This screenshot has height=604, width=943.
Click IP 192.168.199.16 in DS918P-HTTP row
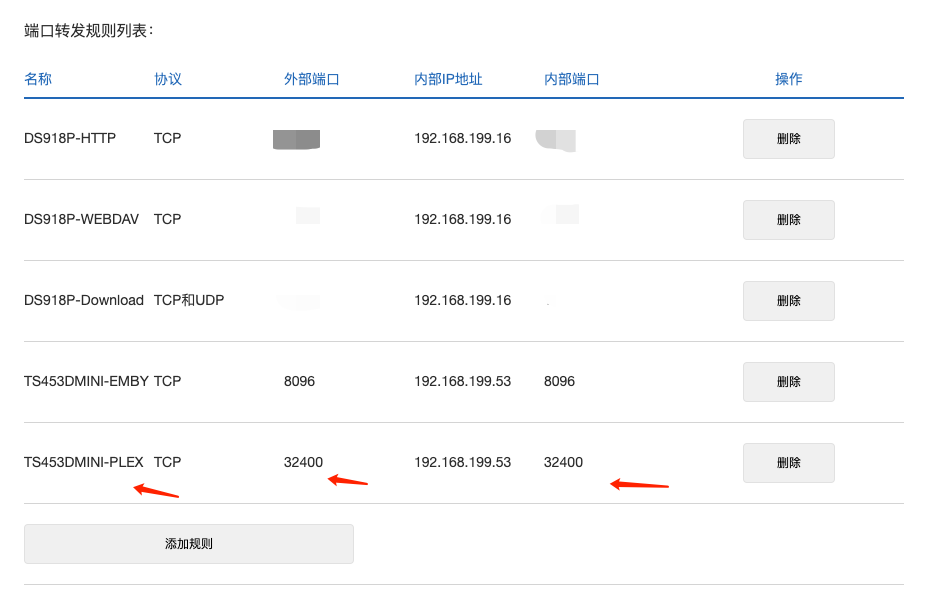tap(462, 138)
